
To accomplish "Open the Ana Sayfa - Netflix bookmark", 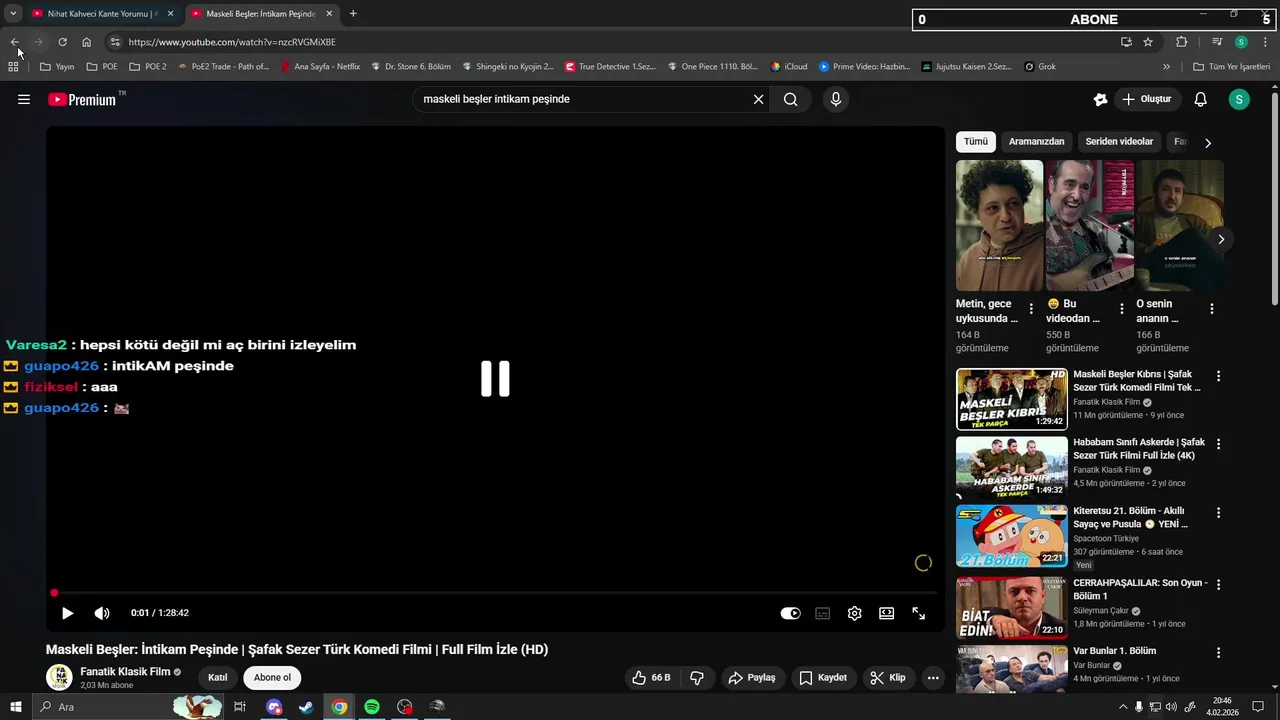I will 320,67.
